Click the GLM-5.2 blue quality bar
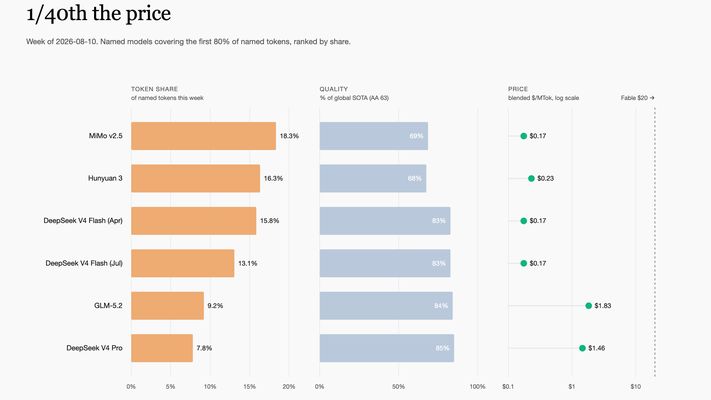Screen dimensions: 711x400 tap(386, 306)
